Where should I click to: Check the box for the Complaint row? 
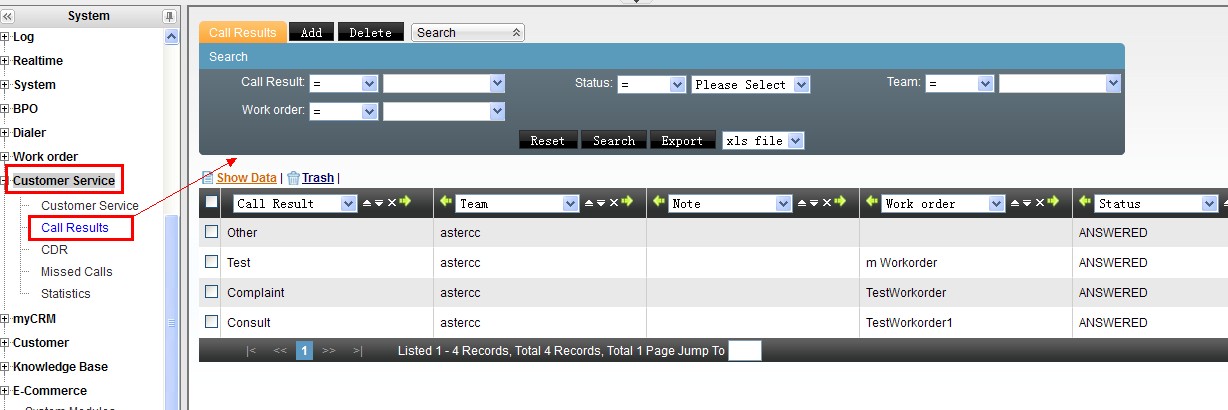211,292
